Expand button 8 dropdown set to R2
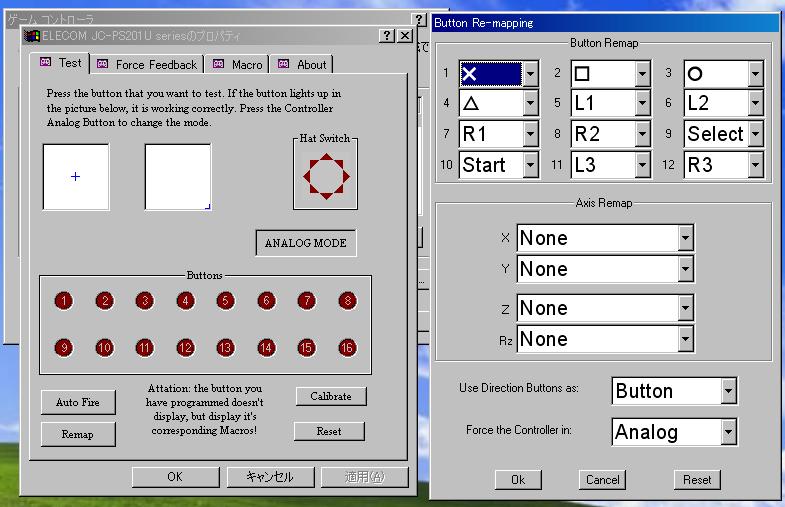This screenshot has height=507, width=785. [x=611, y=134]
